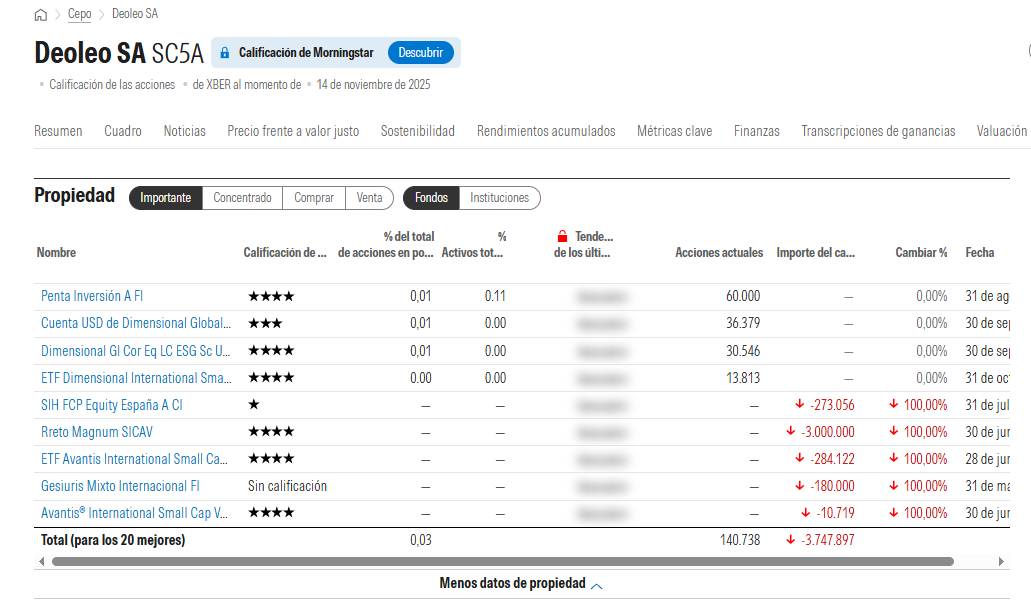Click the Sin calificación rating cell

coord(287,485)
